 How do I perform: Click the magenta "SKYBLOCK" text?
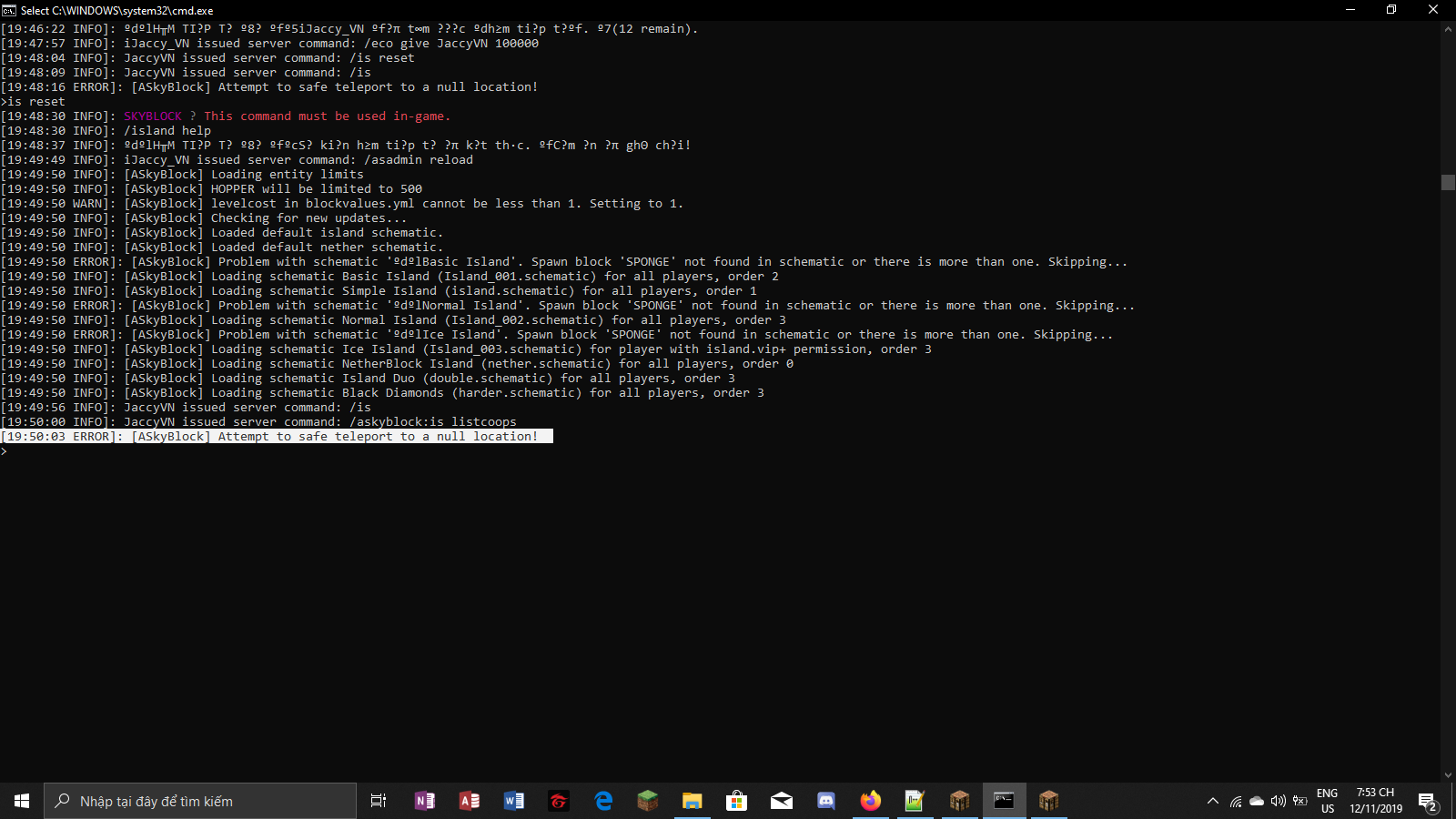click(153, 116)
